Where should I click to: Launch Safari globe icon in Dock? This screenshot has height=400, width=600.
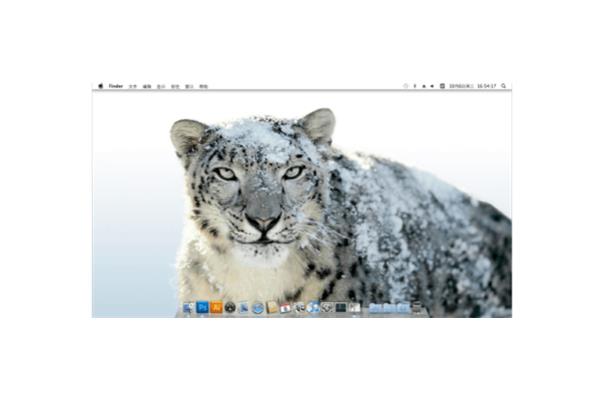point(258,308)
